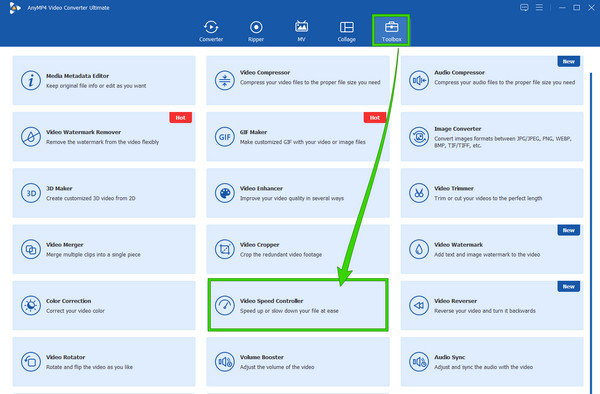Select the Toolbox tab

[391, 31]
